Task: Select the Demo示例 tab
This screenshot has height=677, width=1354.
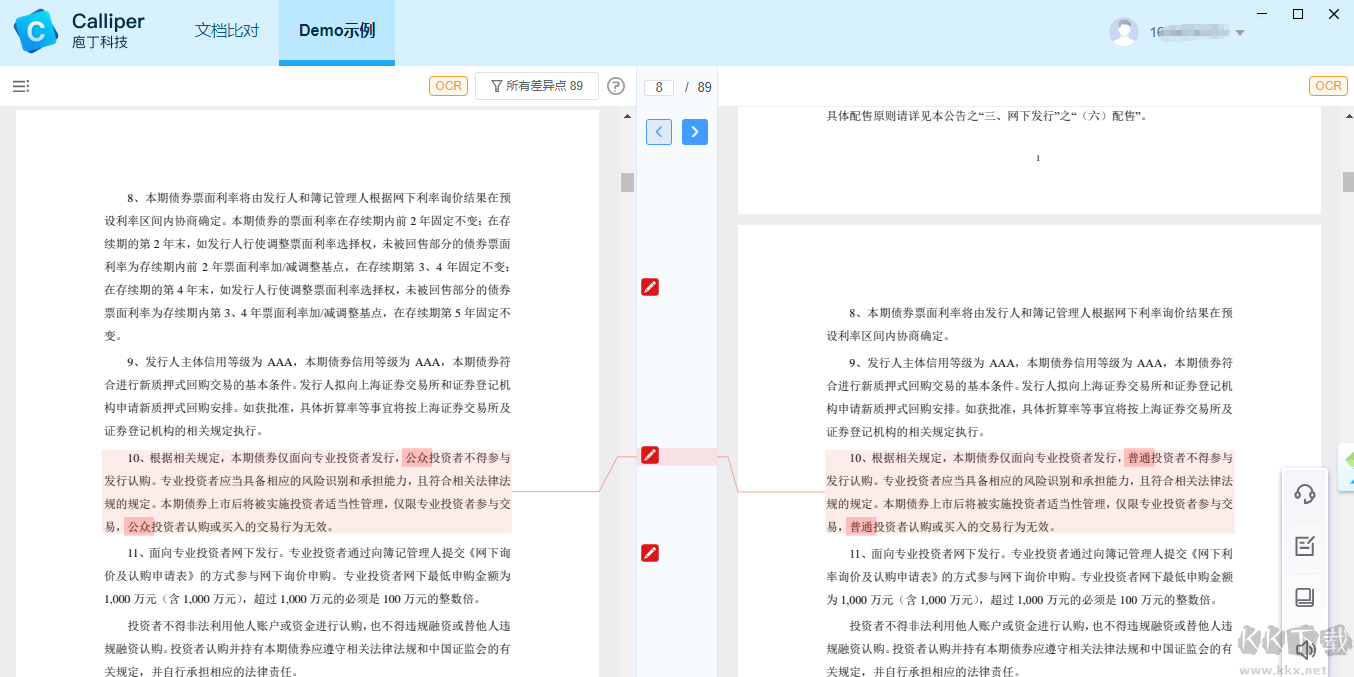Action: (x=337, y=31)
